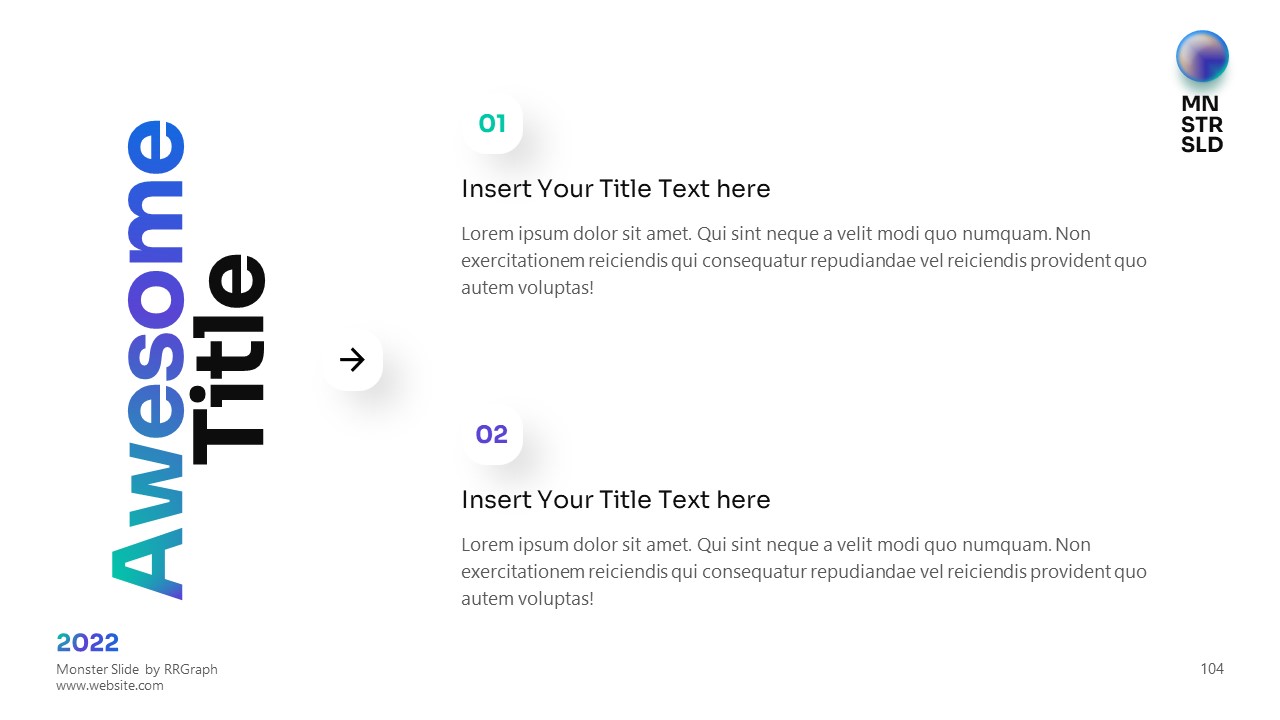Click the 'SLD' line of the logo
This screenshot has height=720, width=1280.
(x=1201, y=145)
